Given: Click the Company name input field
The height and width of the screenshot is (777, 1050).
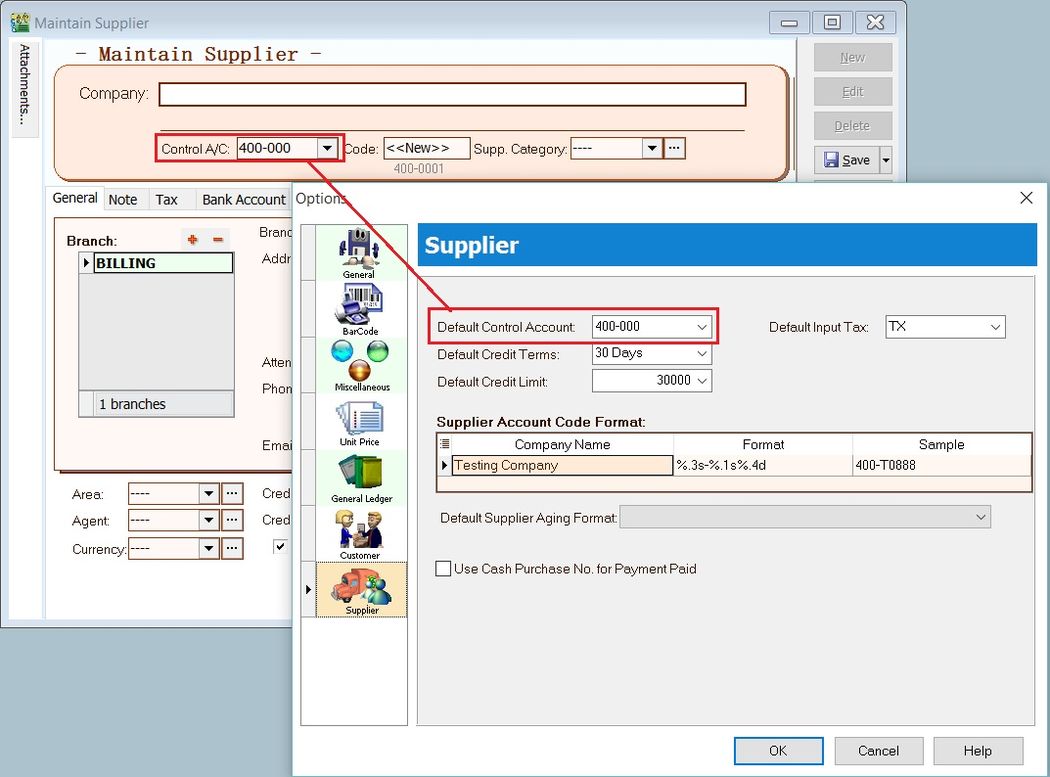Looking at the screenshot, I should point(452,94).
